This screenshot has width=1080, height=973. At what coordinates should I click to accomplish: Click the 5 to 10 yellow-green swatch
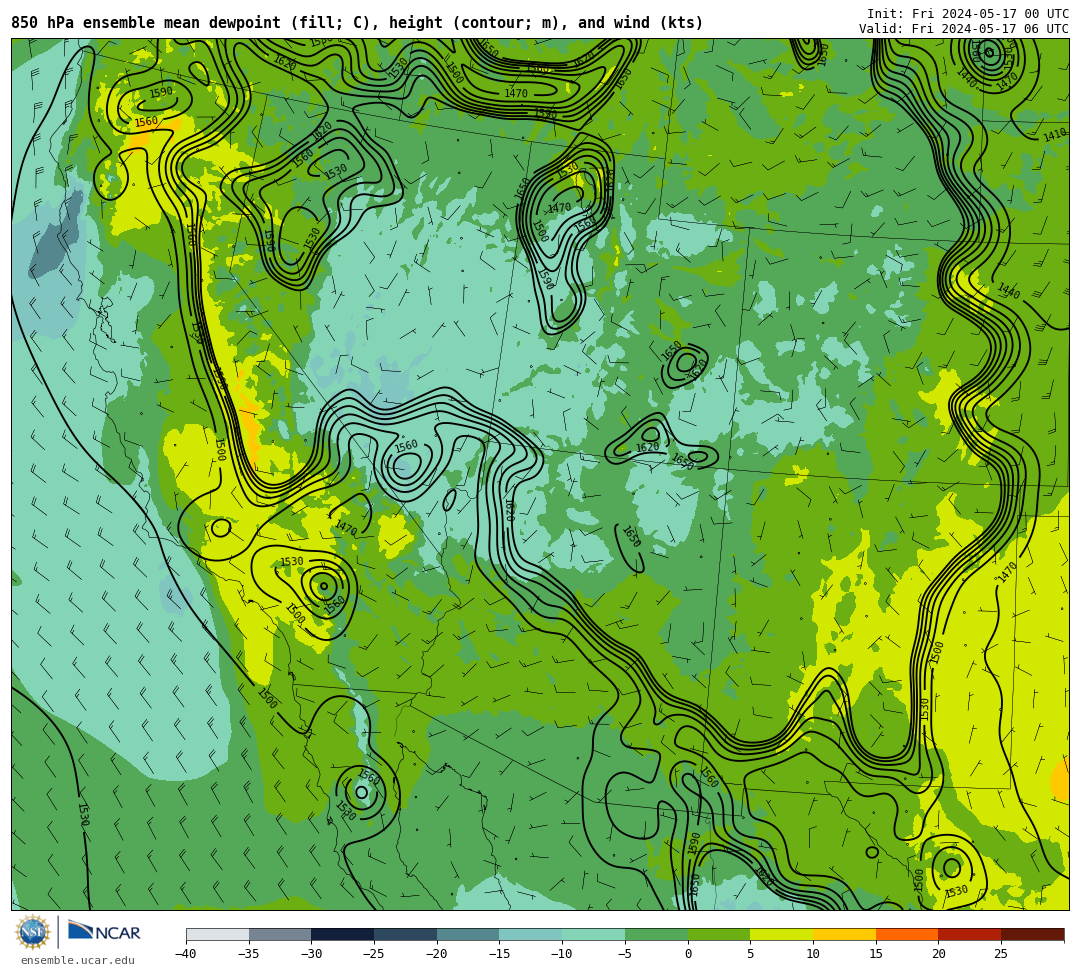[782, 934]
